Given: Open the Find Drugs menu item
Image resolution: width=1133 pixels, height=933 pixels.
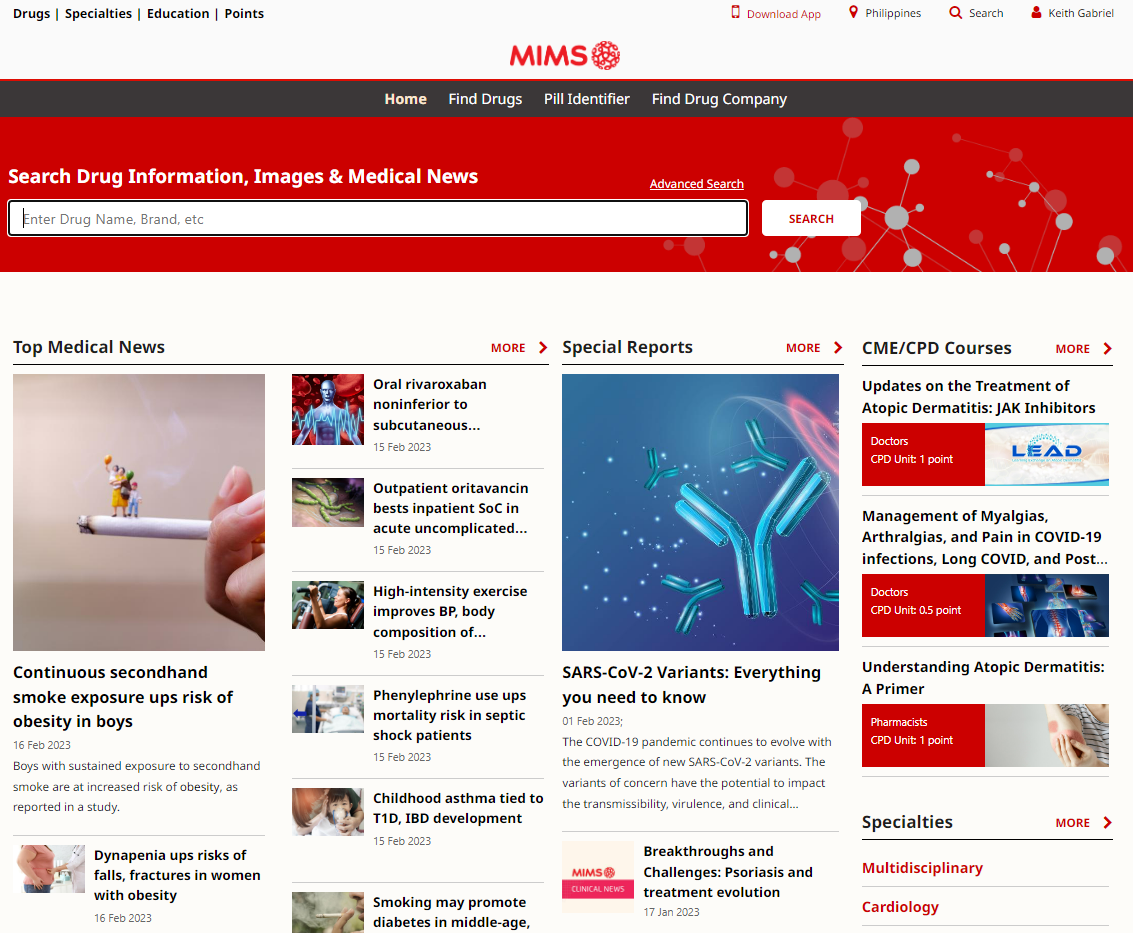Looking at the screenshot, I should (x=485, y=99).
